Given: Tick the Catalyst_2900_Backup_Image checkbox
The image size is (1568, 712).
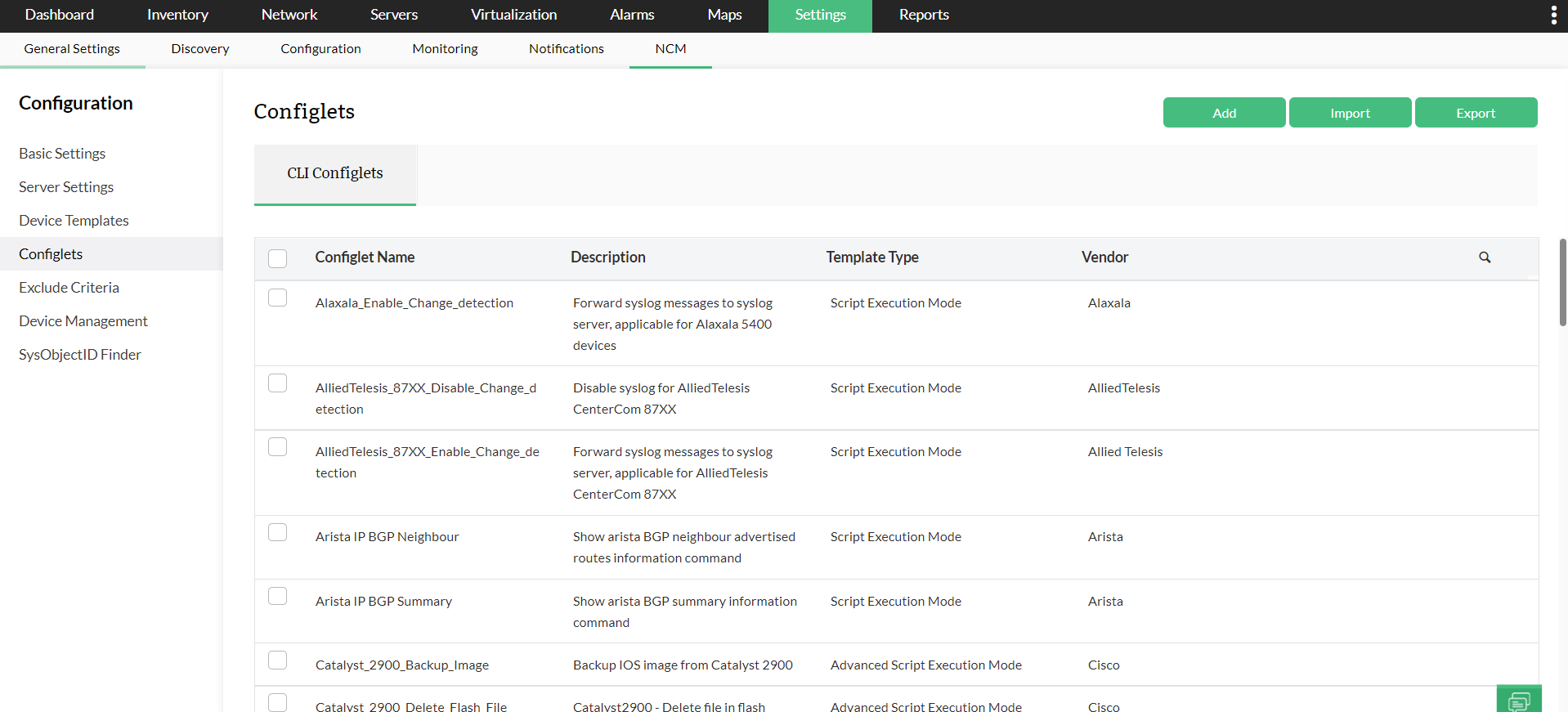Looking at the screenshot, I should (x=278, y=661).
